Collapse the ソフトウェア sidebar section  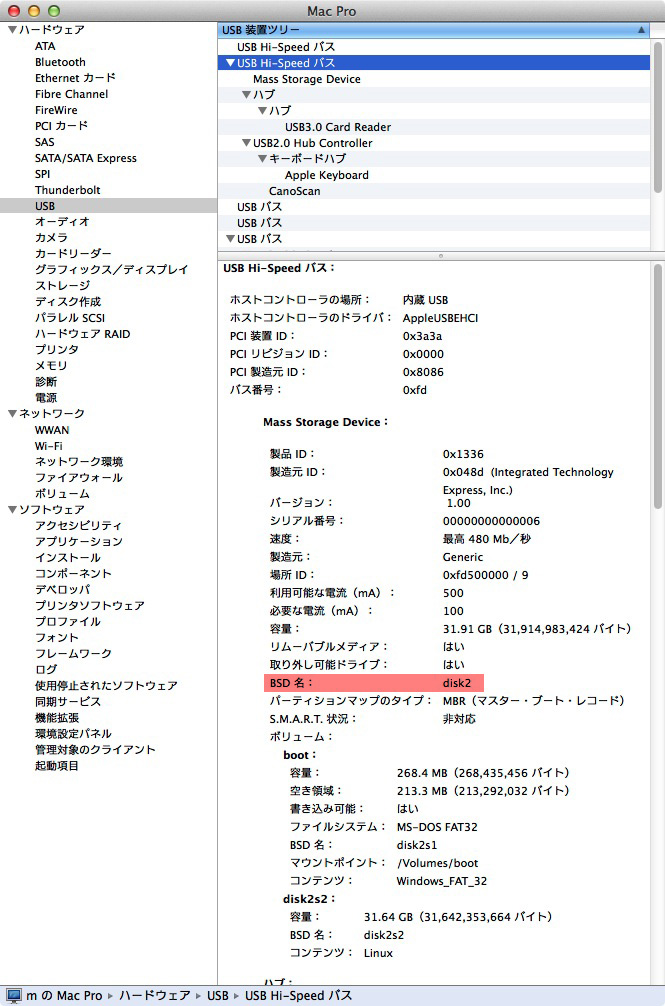click(12, 510)
